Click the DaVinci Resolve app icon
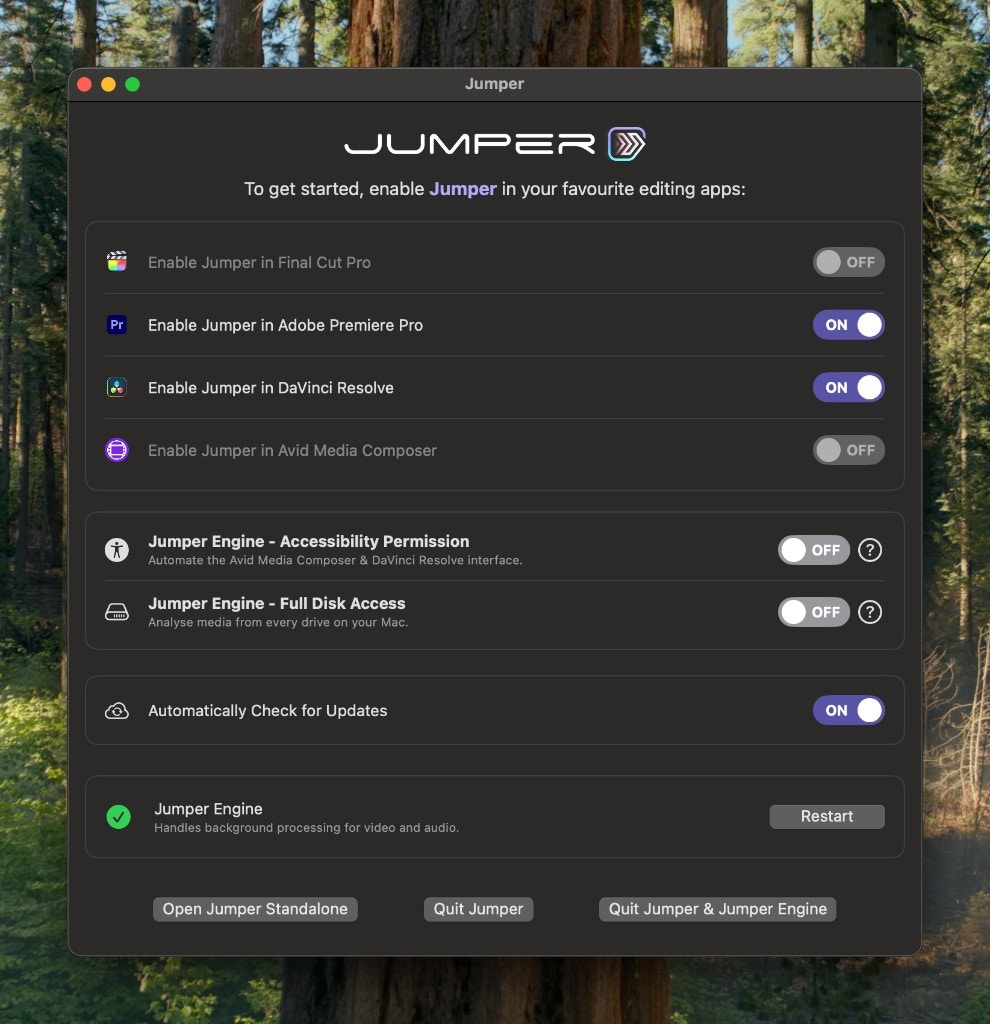 tap(117, 387)
